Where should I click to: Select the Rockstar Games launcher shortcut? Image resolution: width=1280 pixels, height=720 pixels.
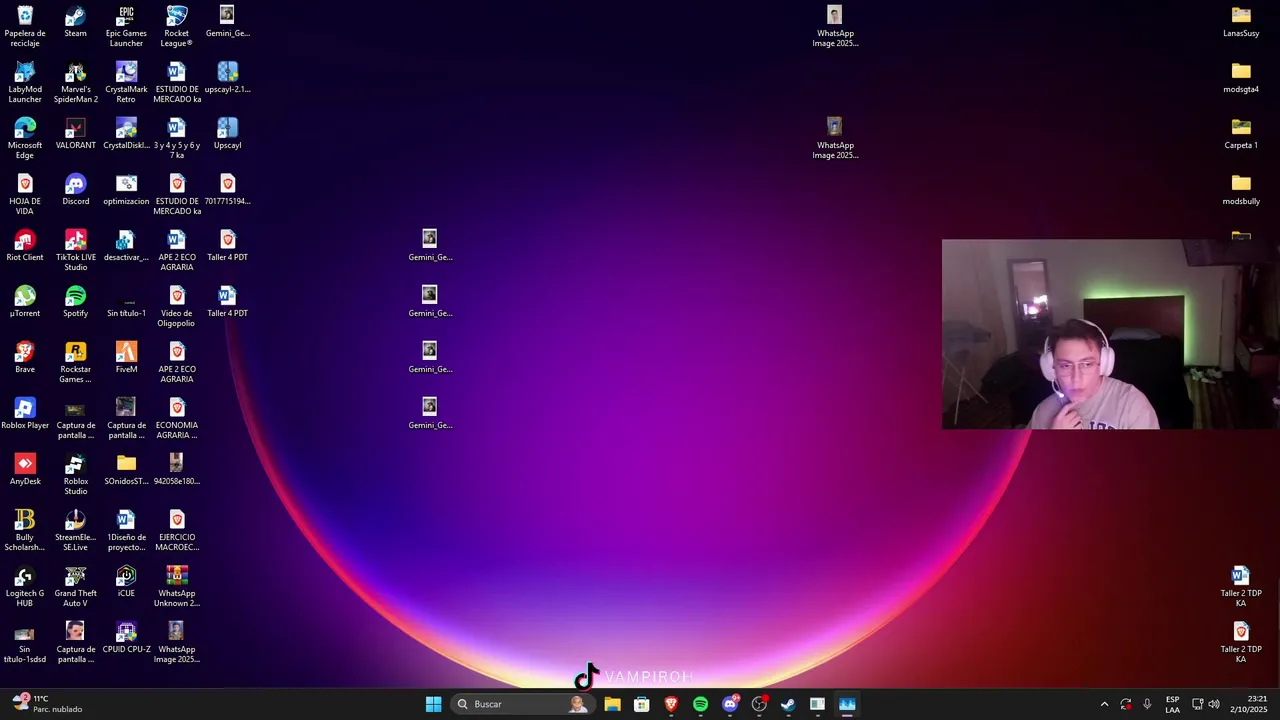coord(75,363)
